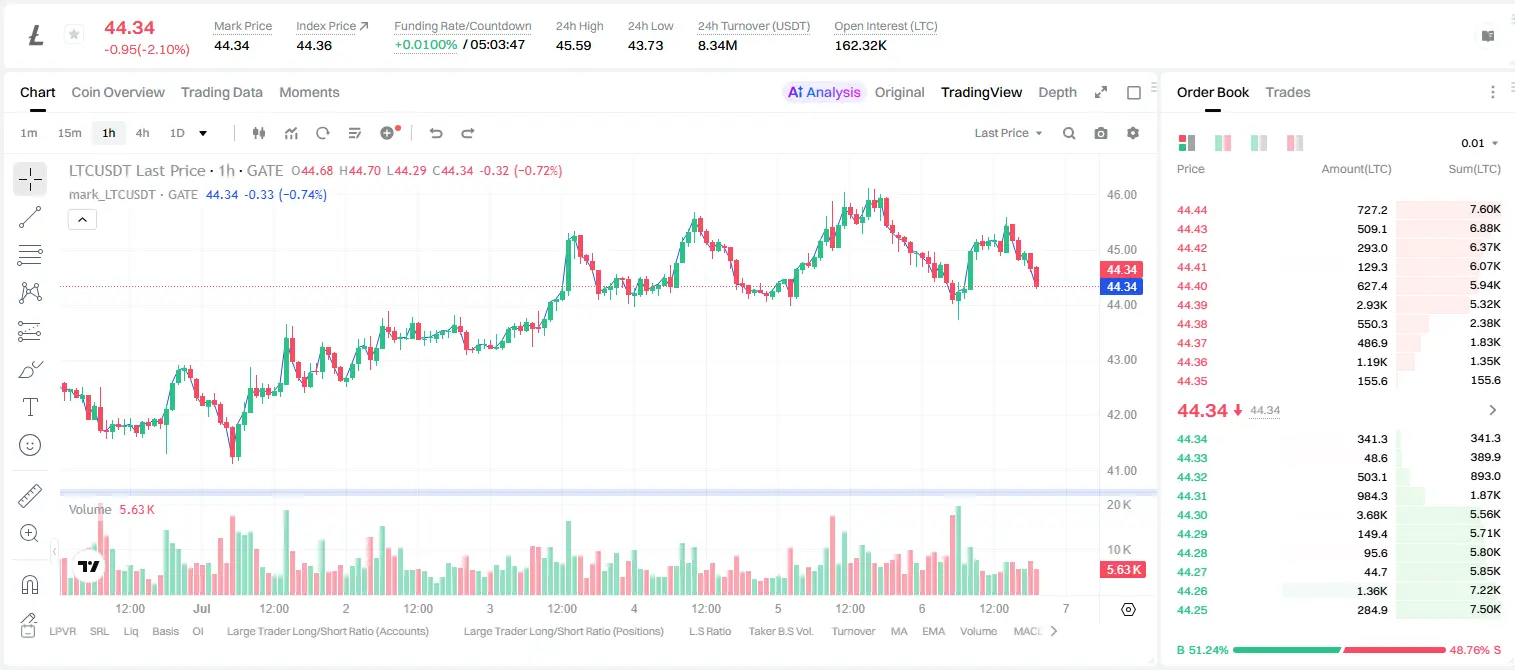Select the ruler measure tool

30,496
